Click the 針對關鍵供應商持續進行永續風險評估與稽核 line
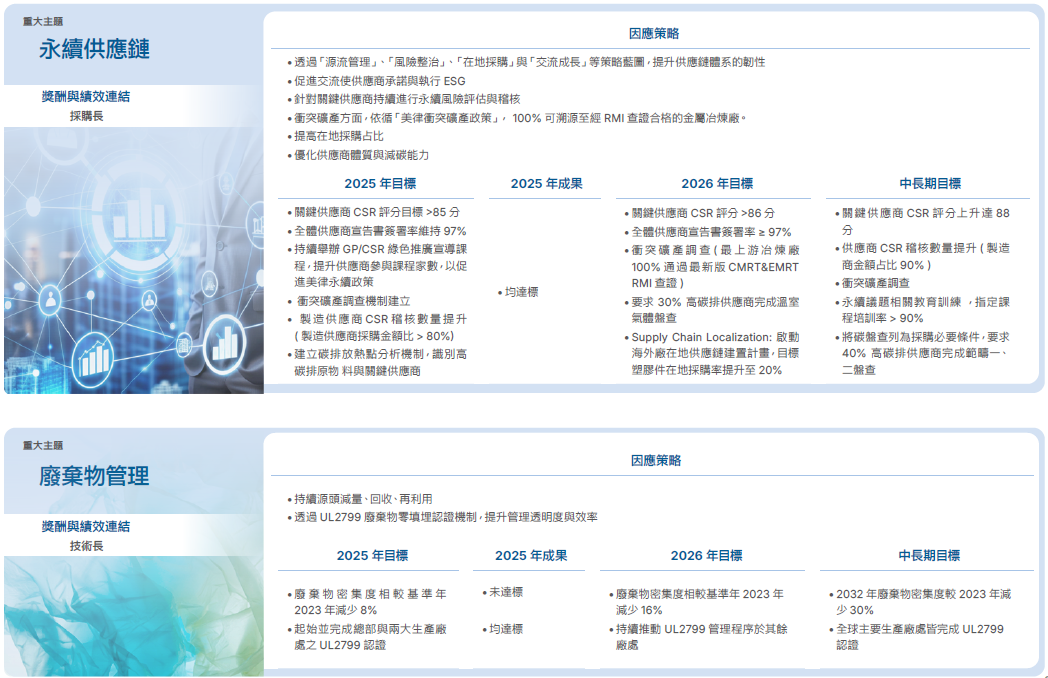The height and width of the screenshot is (678, 1048). tap(404, 99)
